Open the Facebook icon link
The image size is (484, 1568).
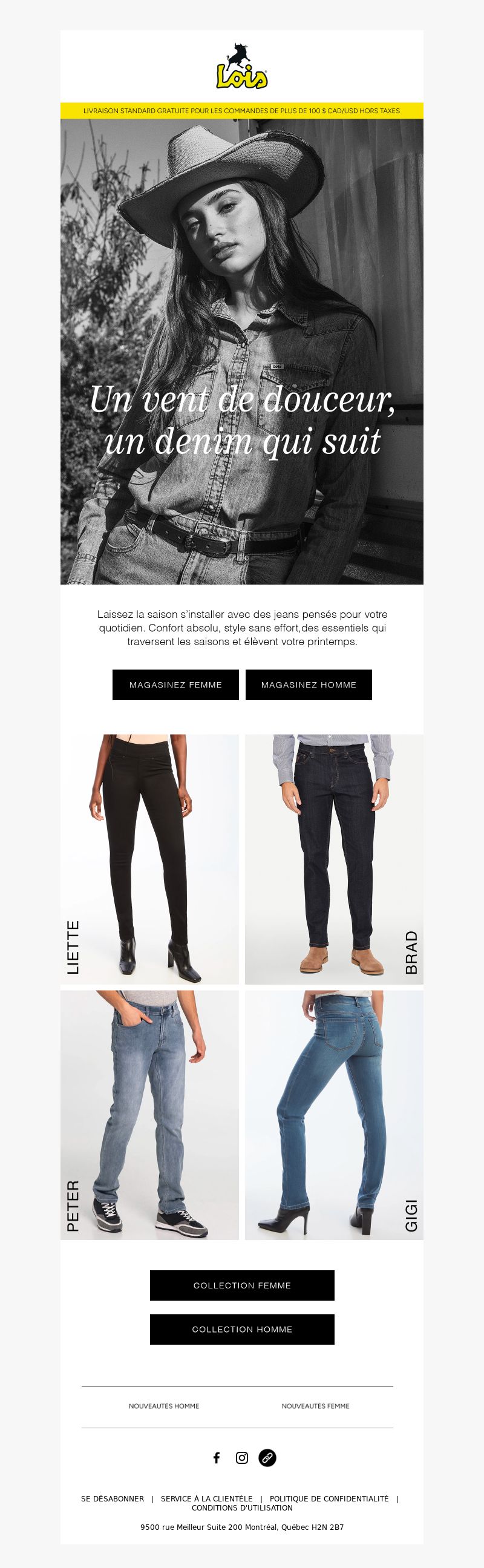click(216, 1457)
